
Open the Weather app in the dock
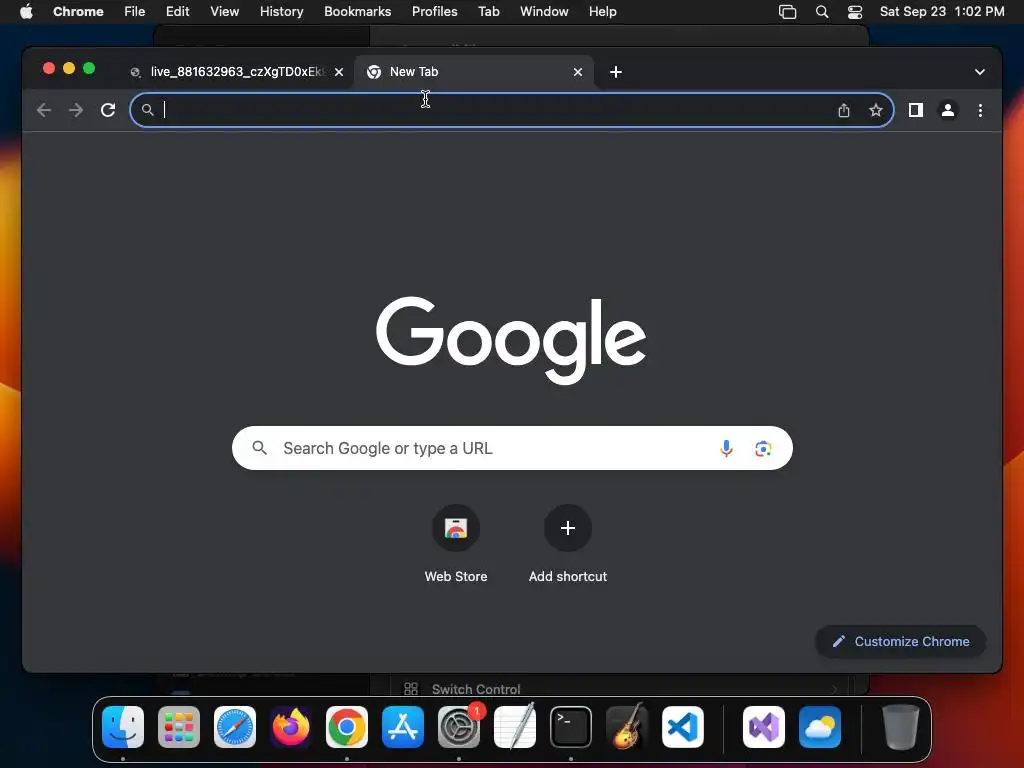pos(820,727)
